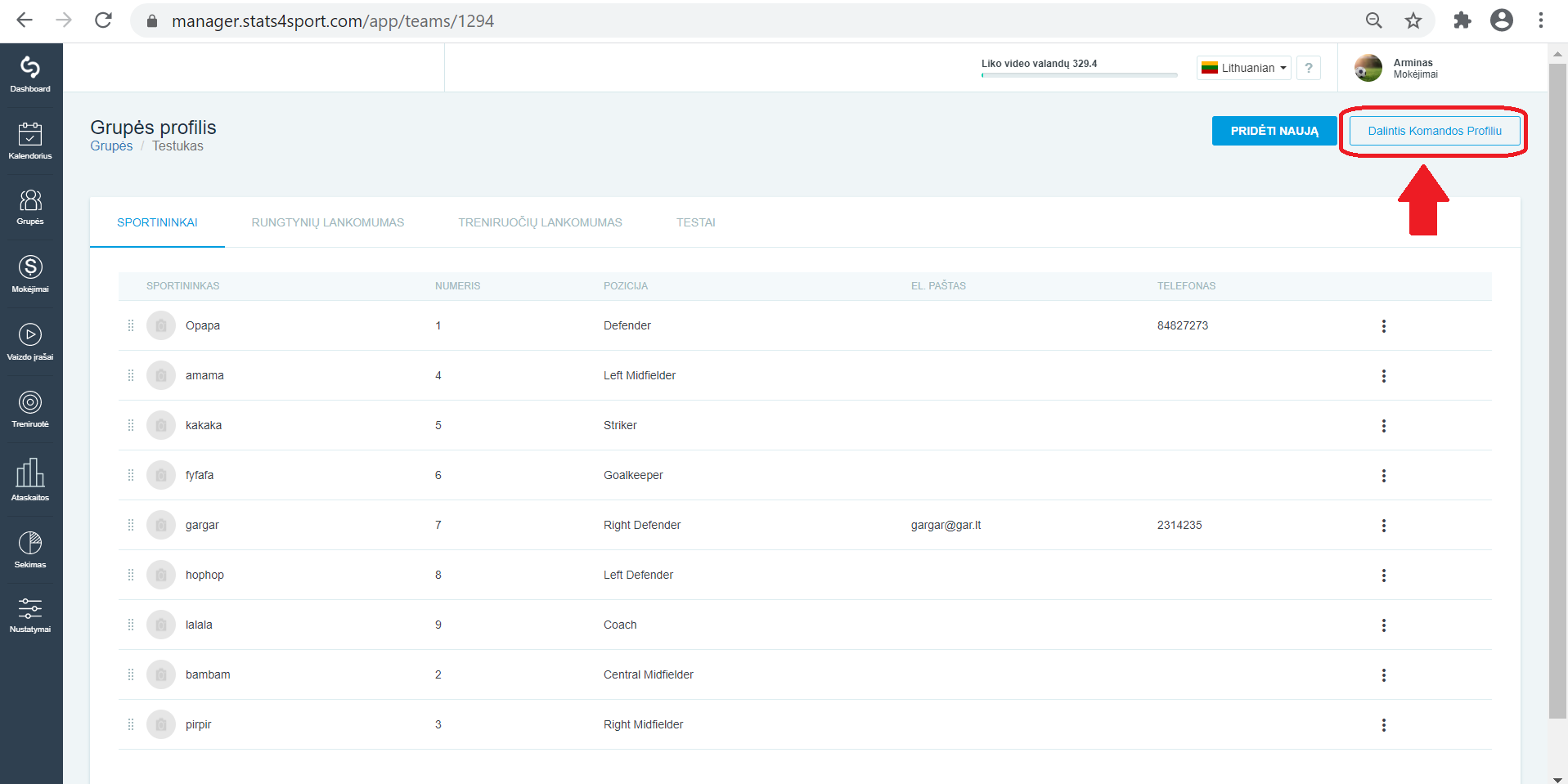Click the drag handle for fyfafa
Image resolution: width=1568 pixels, height=784 pixels.
tap(131, 475)
